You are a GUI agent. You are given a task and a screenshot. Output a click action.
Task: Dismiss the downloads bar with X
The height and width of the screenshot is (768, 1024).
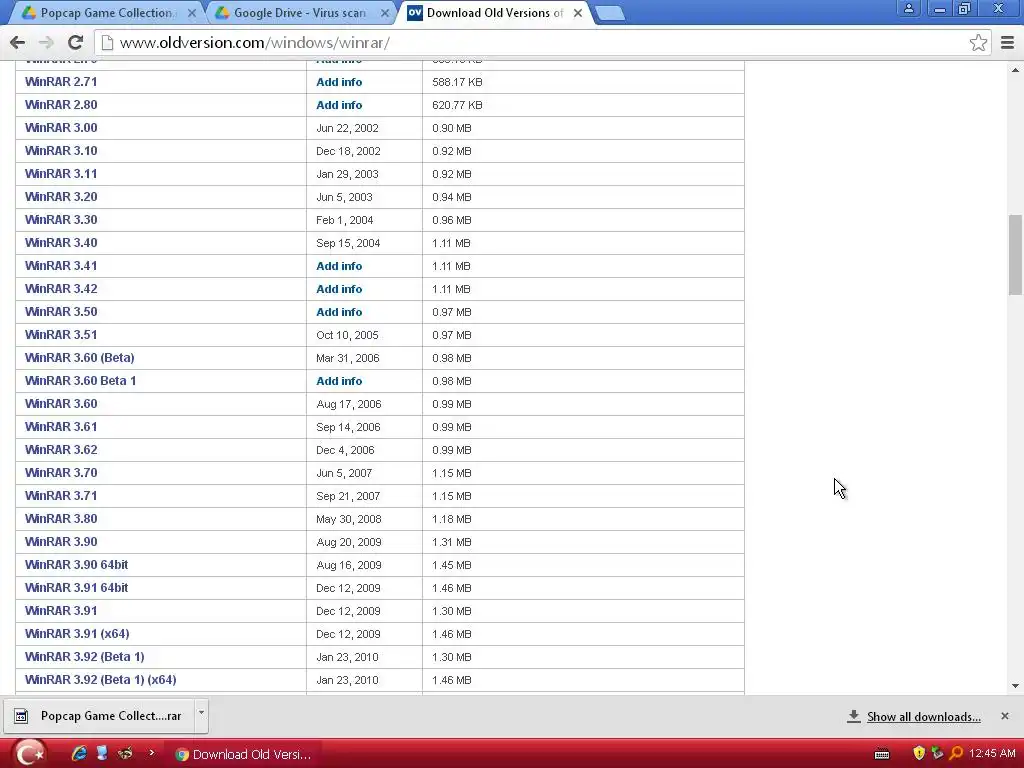[x=1004, y=716]
